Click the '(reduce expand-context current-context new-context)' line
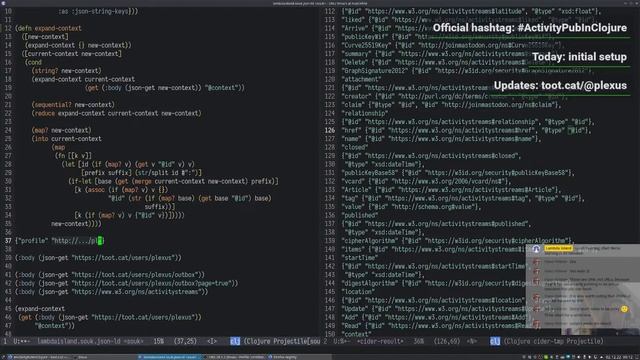The height and width of the screenshot is (360, 640). click(116, 113)
